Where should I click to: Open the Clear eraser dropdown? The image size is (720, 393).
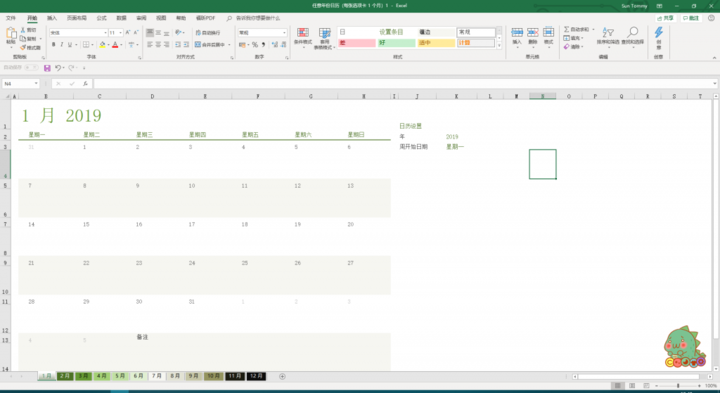point(574,47)
